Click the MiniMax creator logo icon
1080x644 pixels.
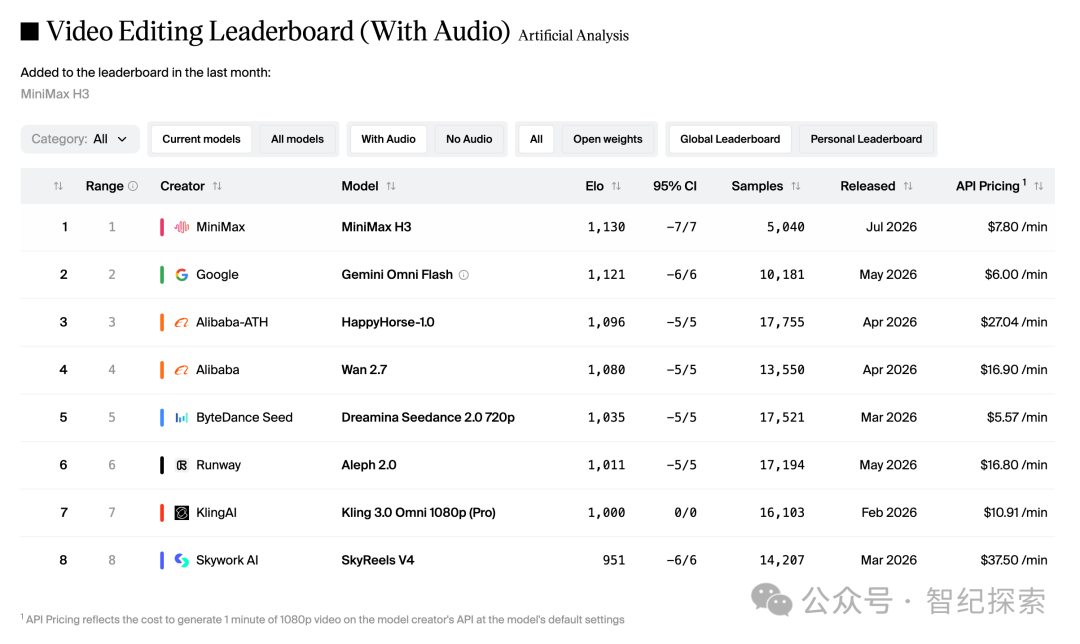point(182,227)
